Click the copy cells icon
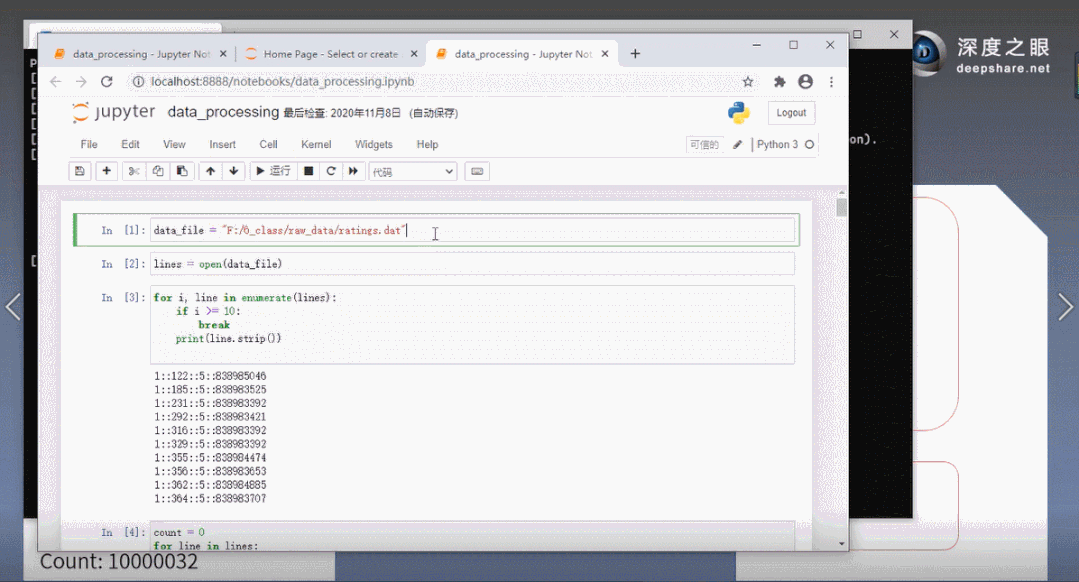The height and width of the screenshot is (582, 1079). [x=158, y=171]
